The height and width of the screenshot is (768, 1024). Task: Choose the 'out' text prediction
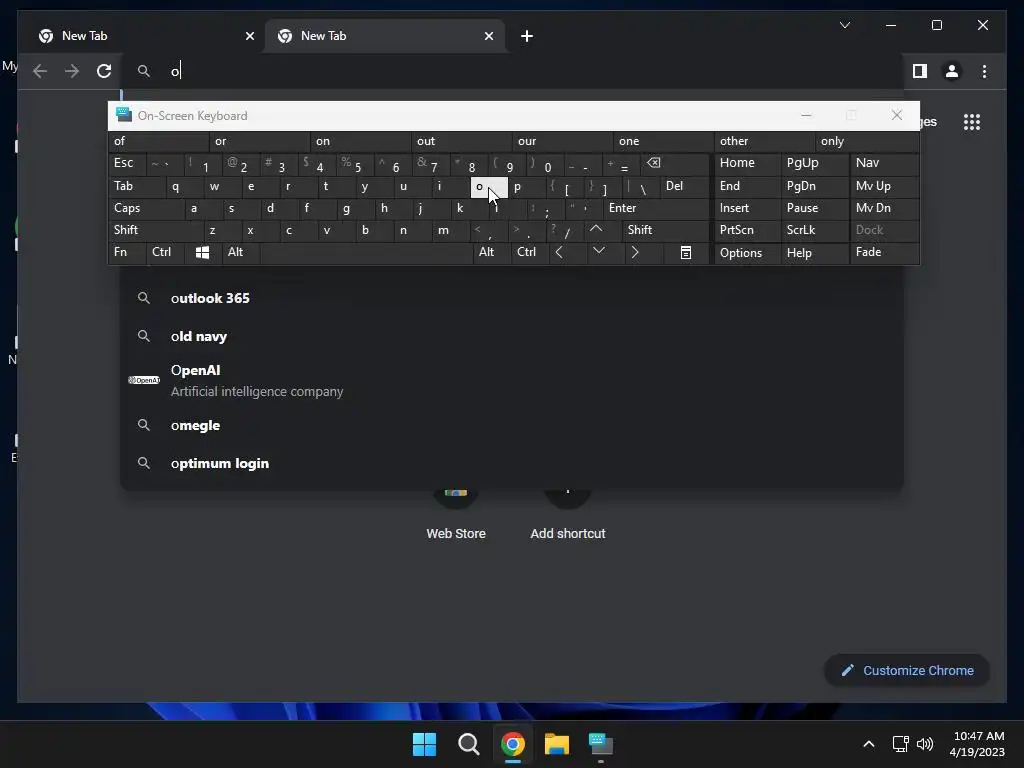[461, 141]
